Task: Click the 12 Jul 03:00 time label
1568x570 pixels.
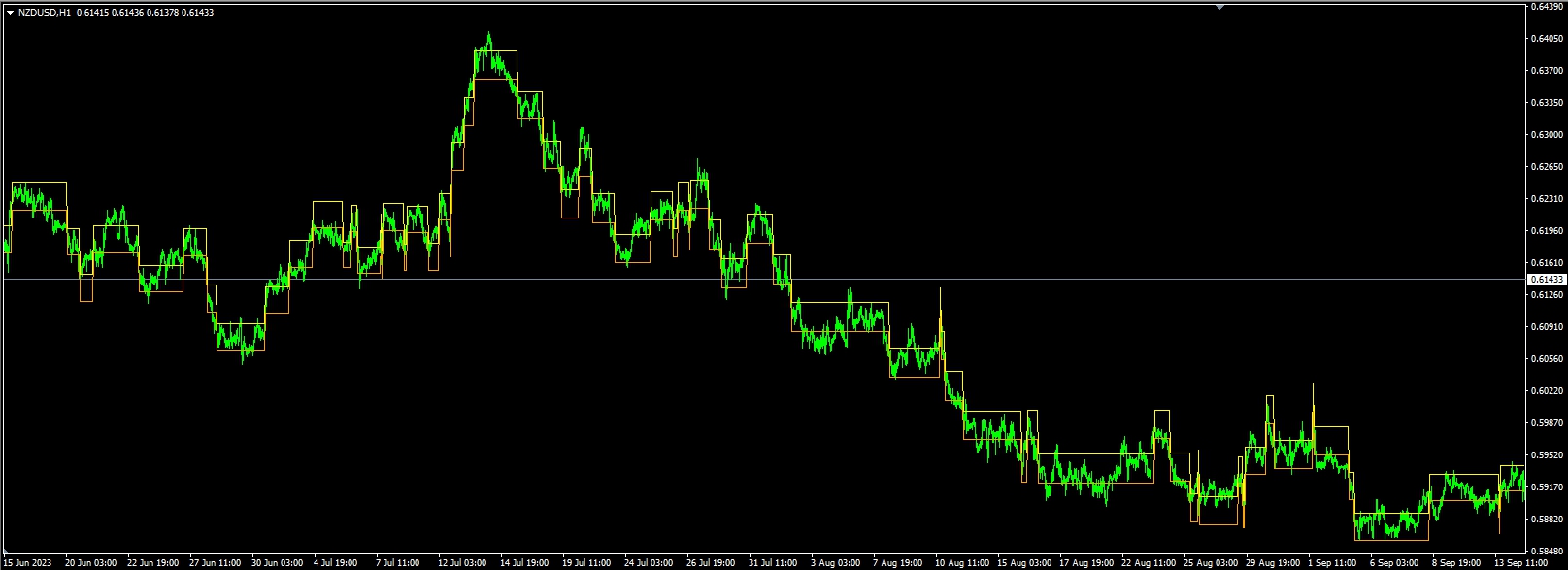Action: point(463,562)
